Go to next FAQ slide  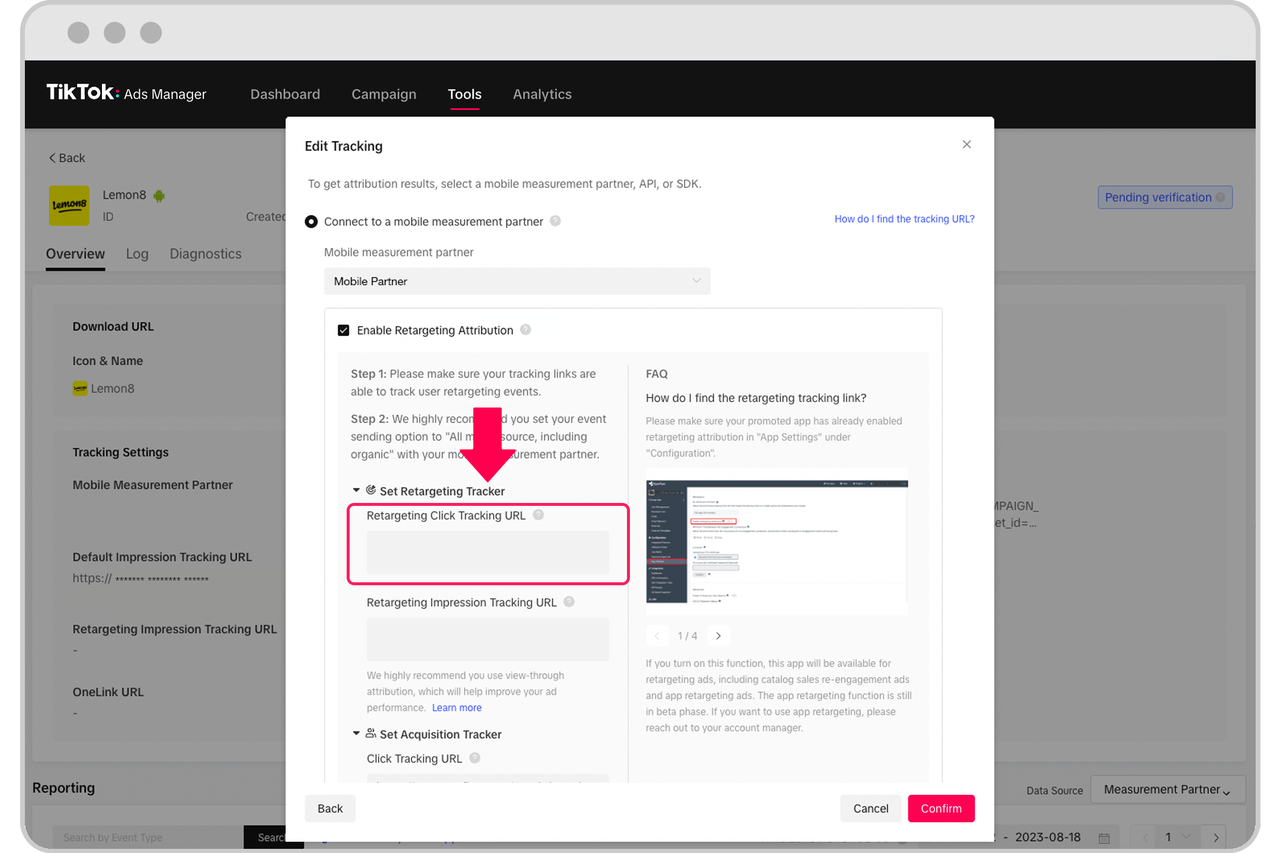(x=718, y=636)
